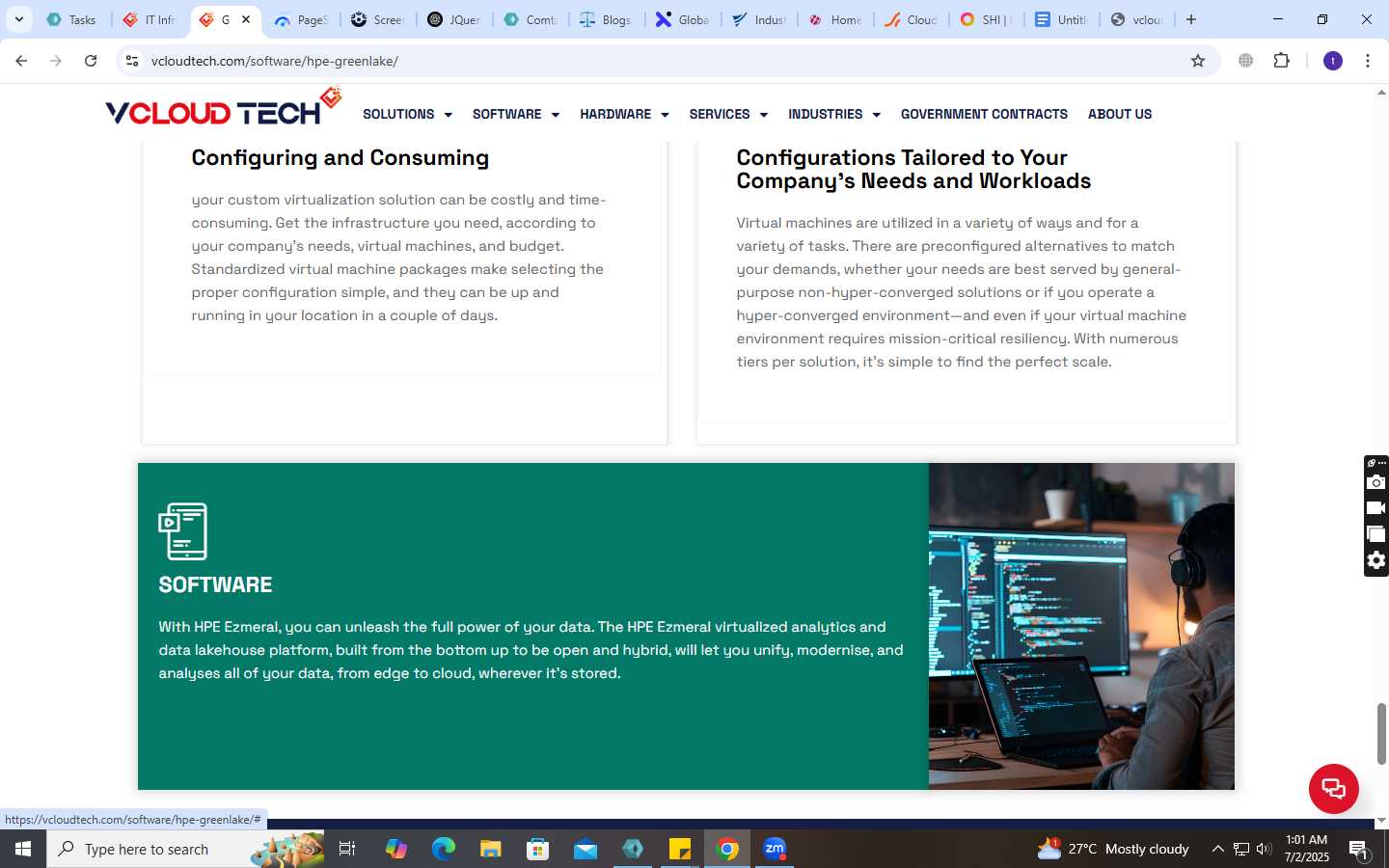Open the weather widget showing 27°C
The image size is (1389, 868).
(x=1112, y=849)
